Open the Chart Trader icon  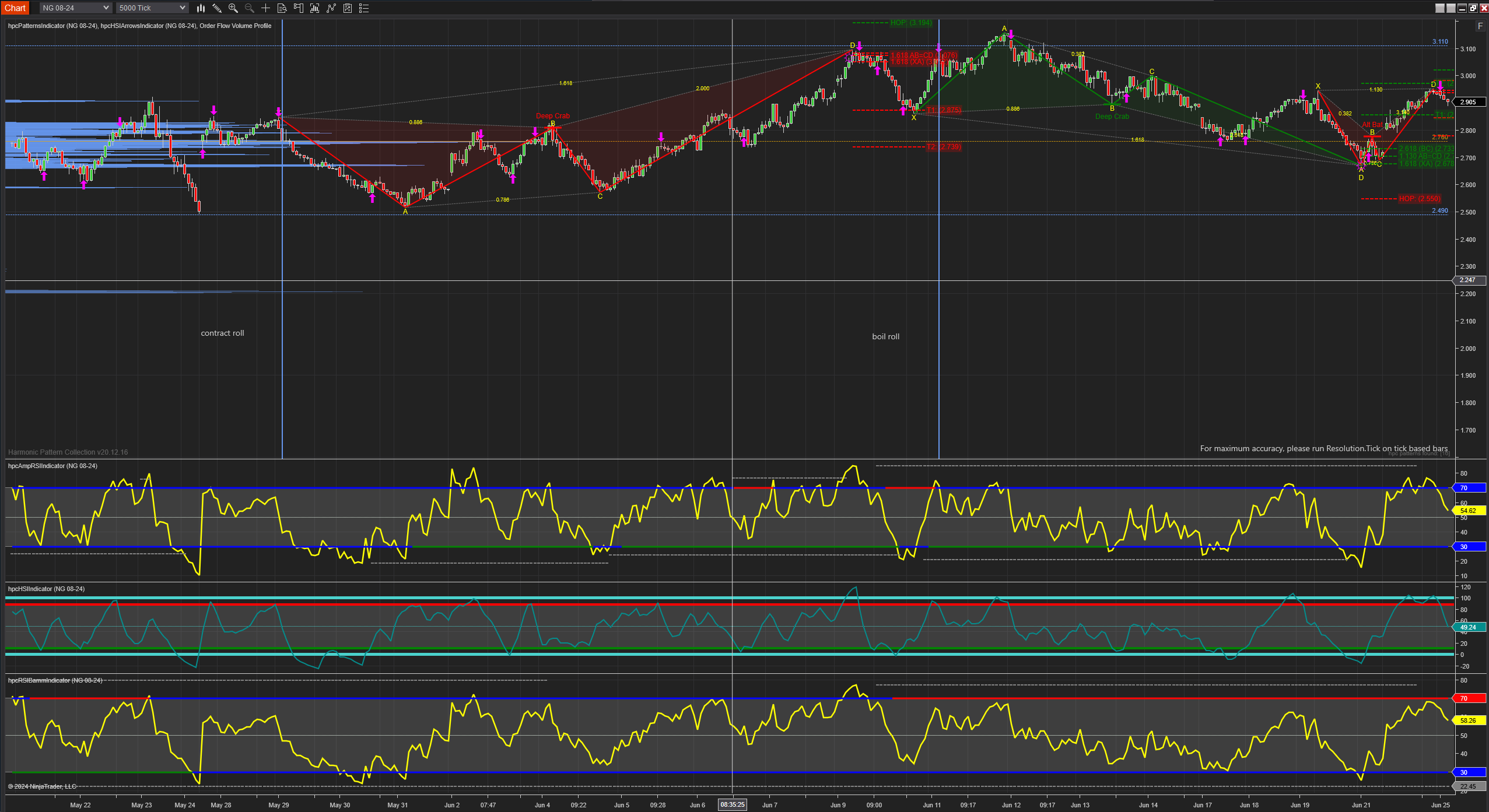coord(299,8)
